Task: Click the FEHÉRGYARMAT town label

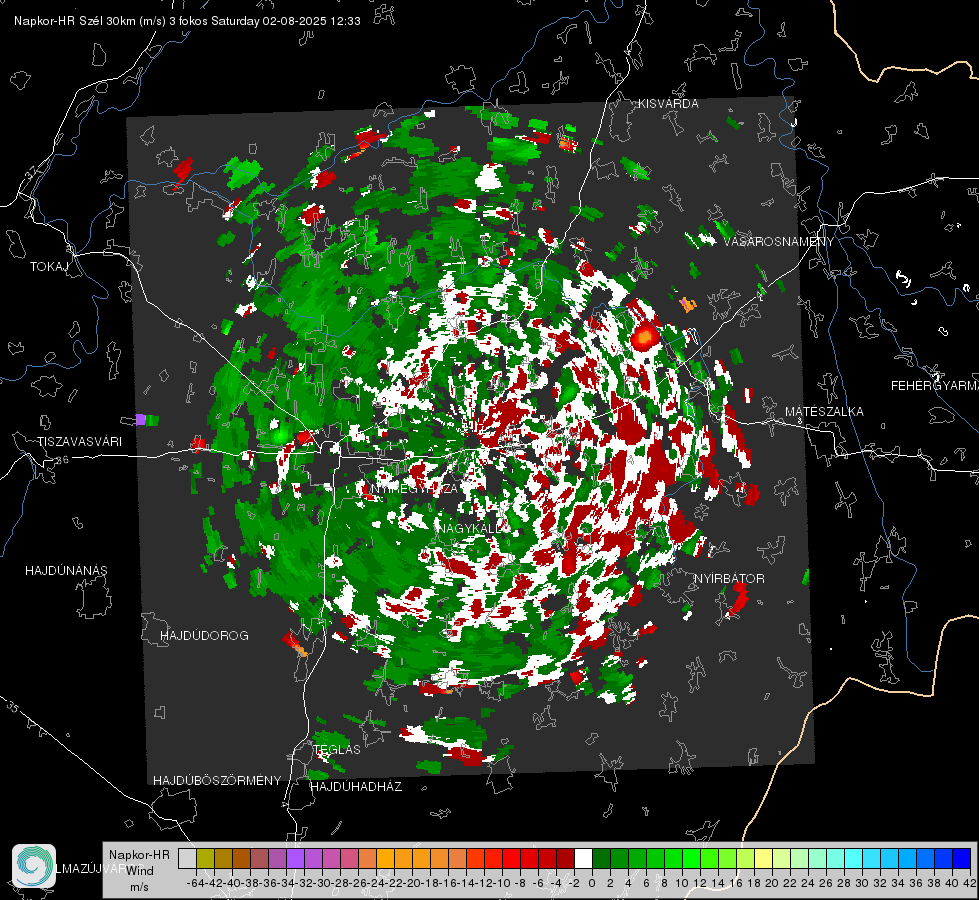Action: pos(935,385)
